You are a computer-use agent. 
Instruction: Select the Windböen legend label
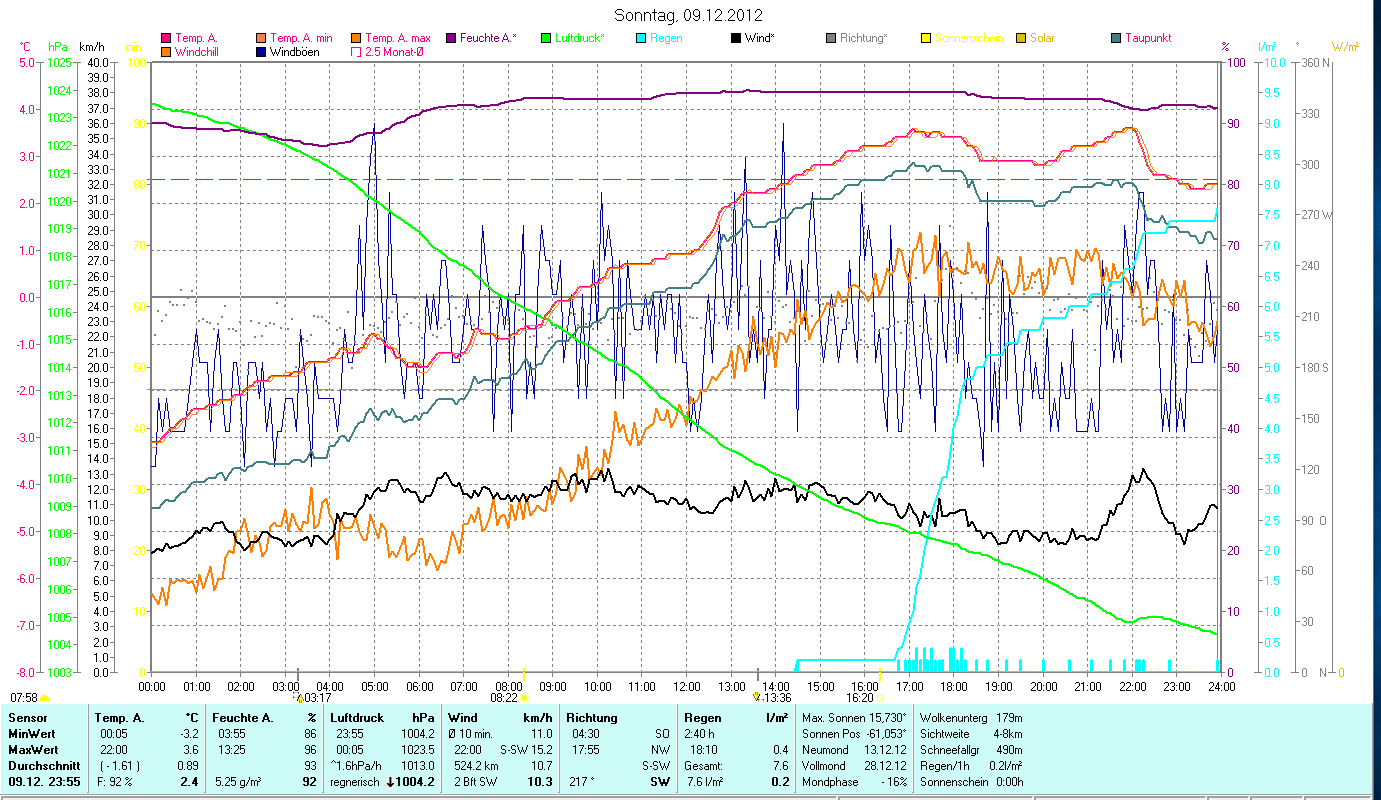(x=295, y=51)
